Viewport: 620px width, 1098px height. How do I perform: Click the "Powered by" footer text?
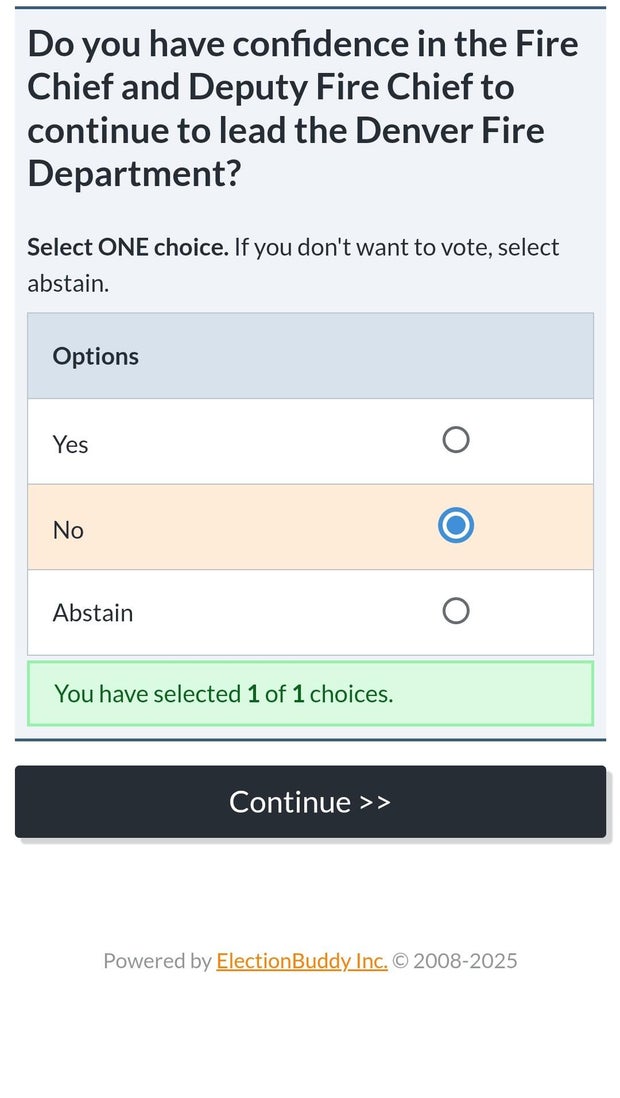157,961
